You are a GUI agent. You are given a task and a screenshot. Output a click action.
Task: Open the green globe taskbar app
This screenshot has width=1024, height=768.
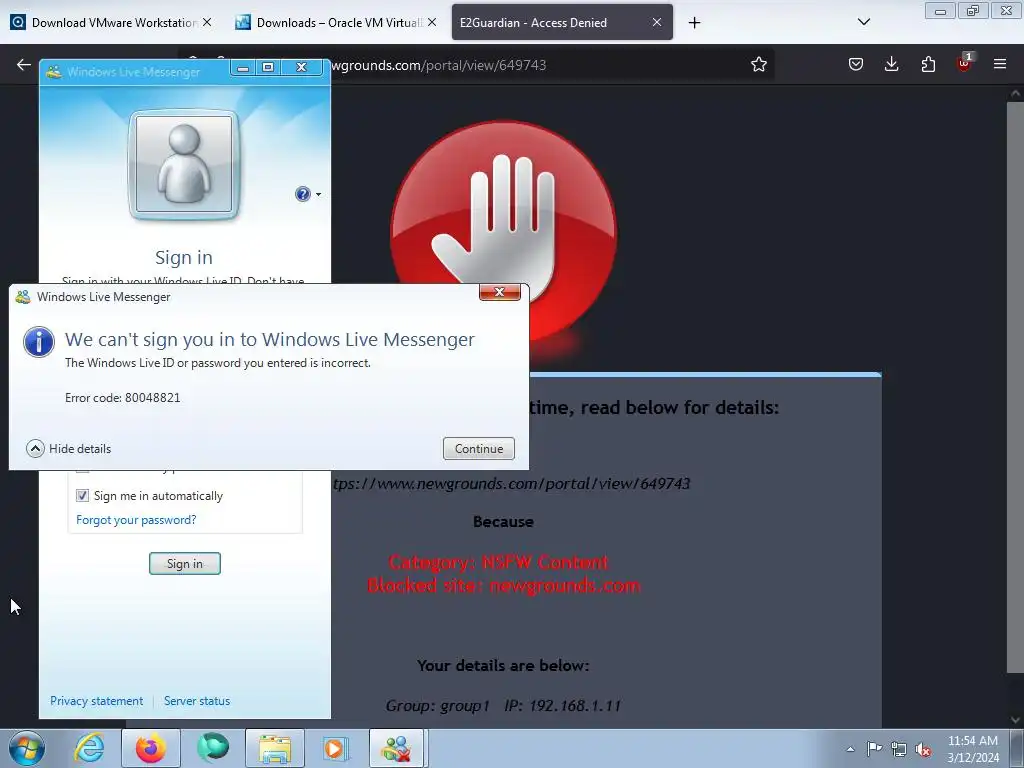213,748
